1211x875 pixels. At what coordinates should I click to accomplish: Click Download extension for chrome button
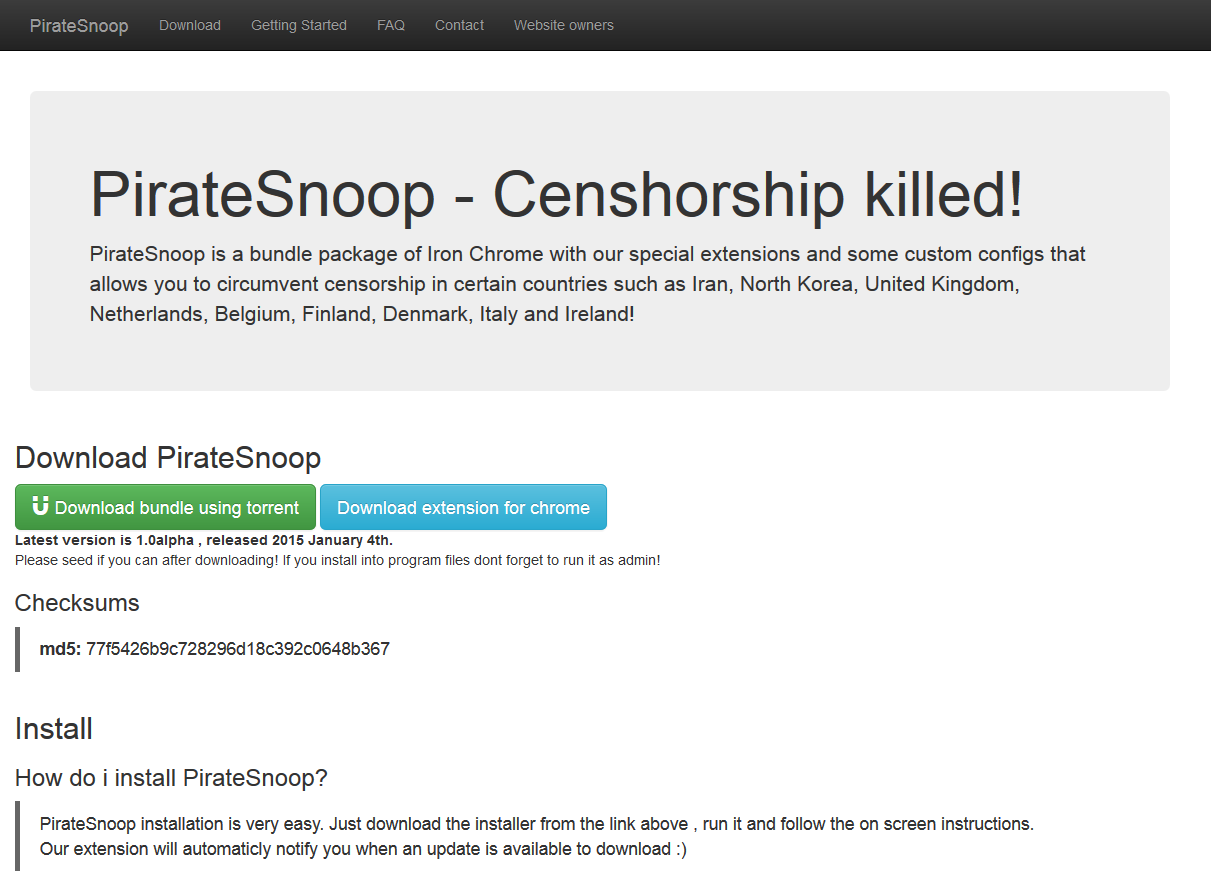[463, 507]
